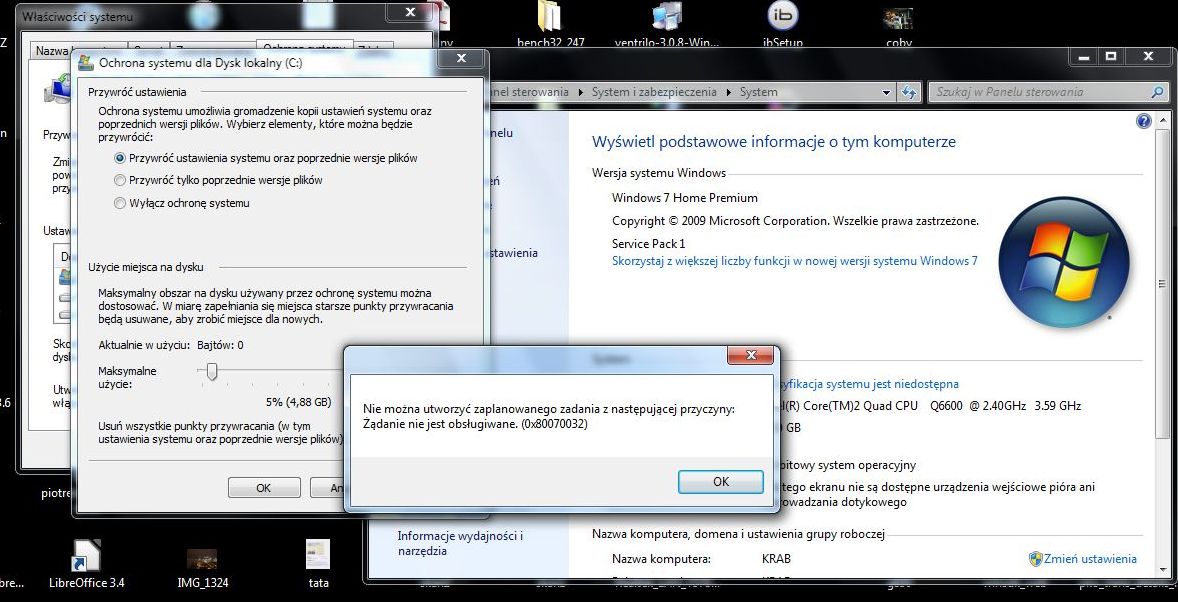Click the 'Service Pack 1' text
Viewport: 1178px width, 602px height.
(x=649, y=244)
